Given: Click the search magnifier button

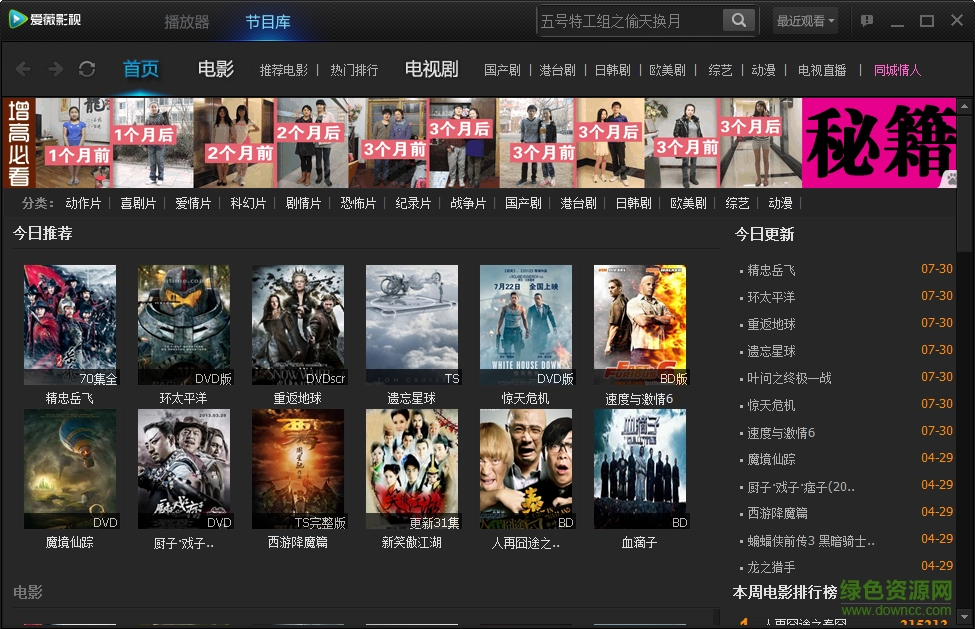Looking at the screenshot, I should pos(739,21).
